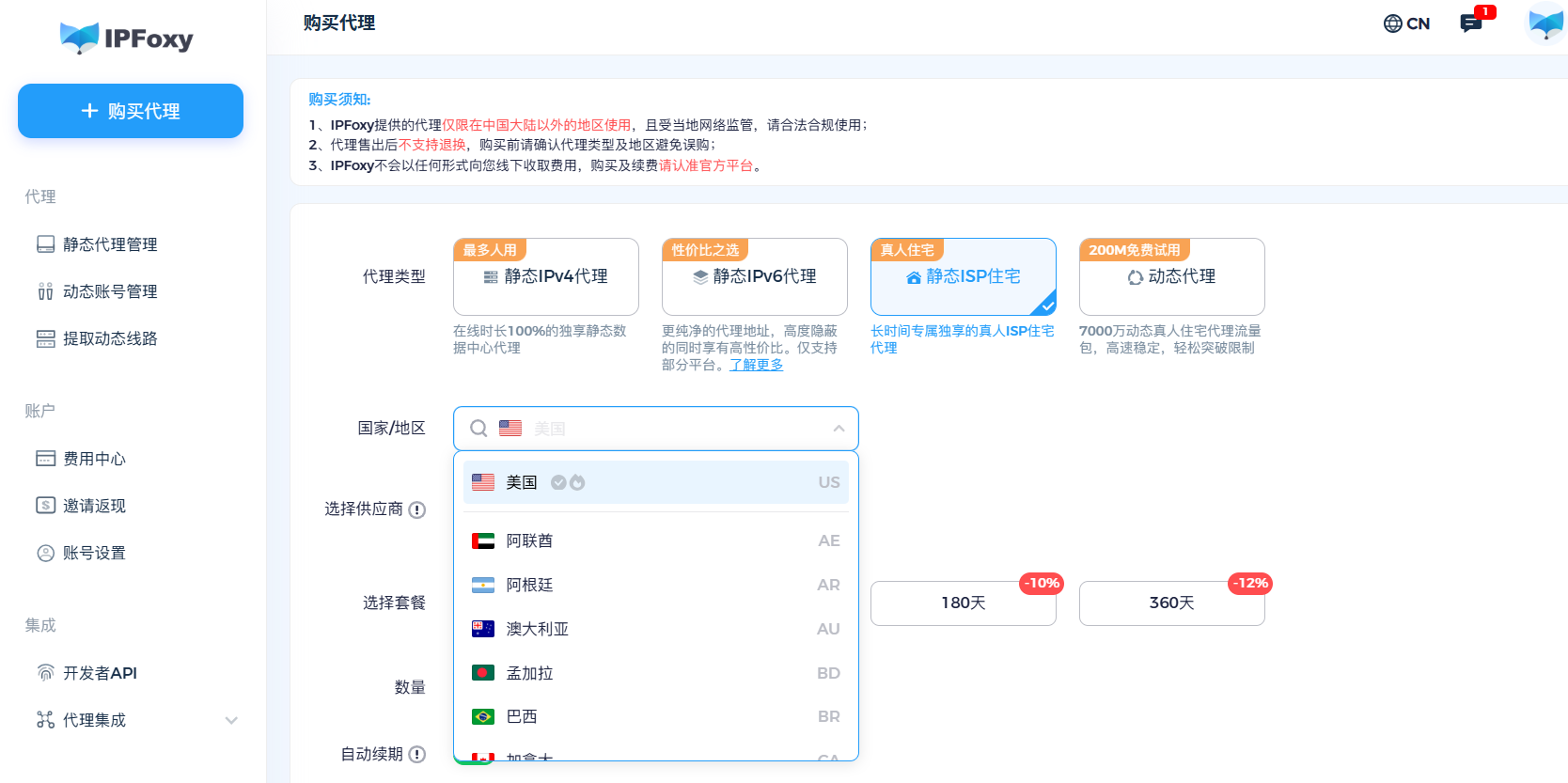Click the IPFoxy logo
This screenshot has height=783, width=1568.
click(x=127, y=38)
